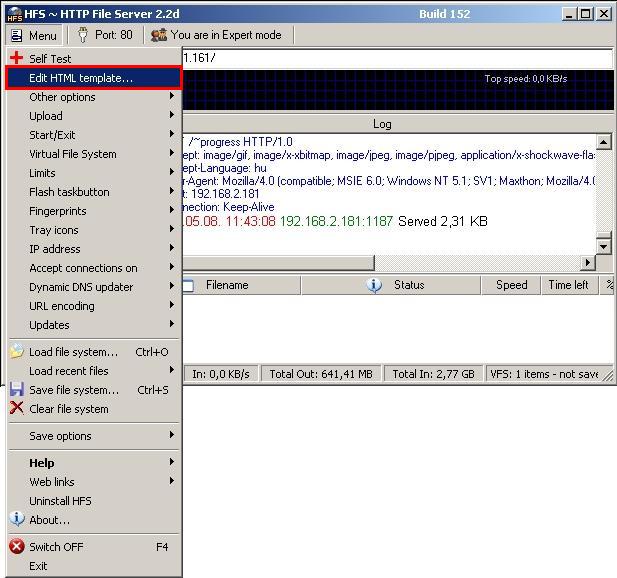
Task: Expand the Dynamic DNS updater submenu arrow
Action: coord(172,286)
